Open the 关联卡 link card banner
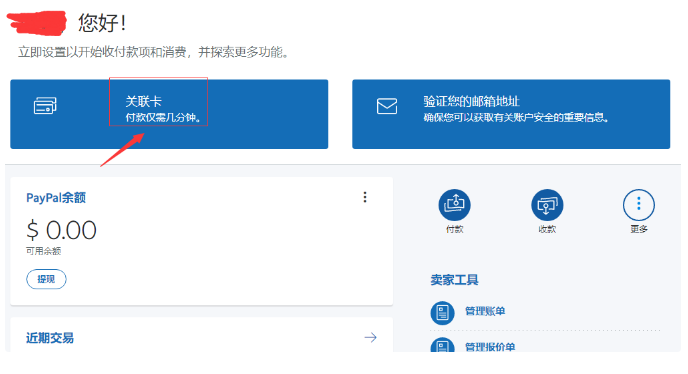Screen dimensions: 688x374 [169, 114]
